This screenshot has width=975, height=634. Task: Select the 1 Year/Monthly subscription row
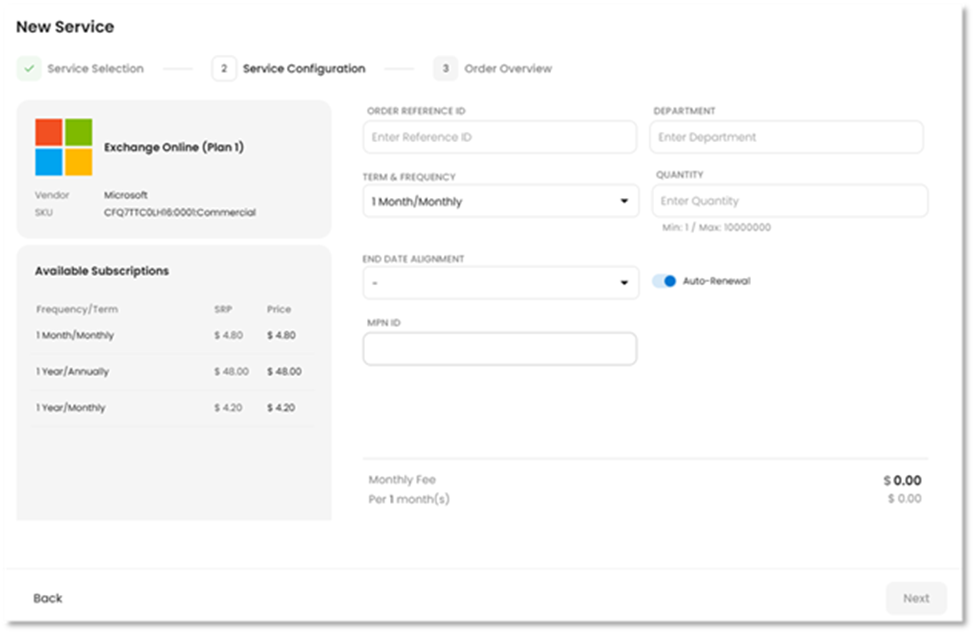pos(172,408)
